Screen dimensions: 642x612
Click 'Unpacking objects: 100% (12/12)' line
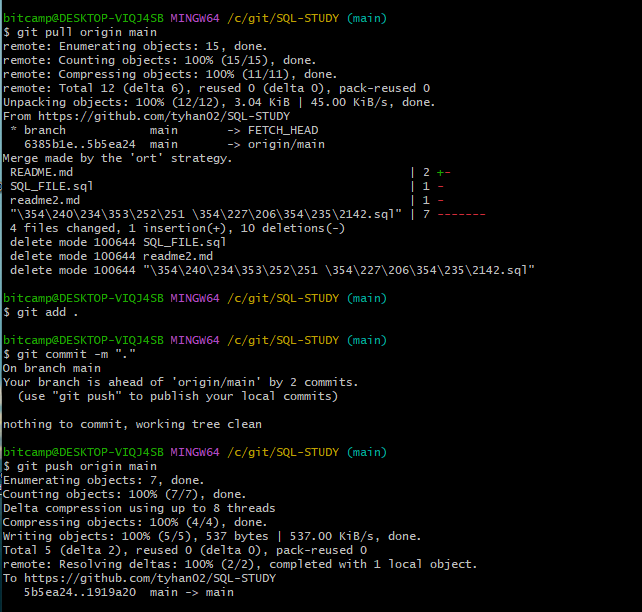click(219, 102)
